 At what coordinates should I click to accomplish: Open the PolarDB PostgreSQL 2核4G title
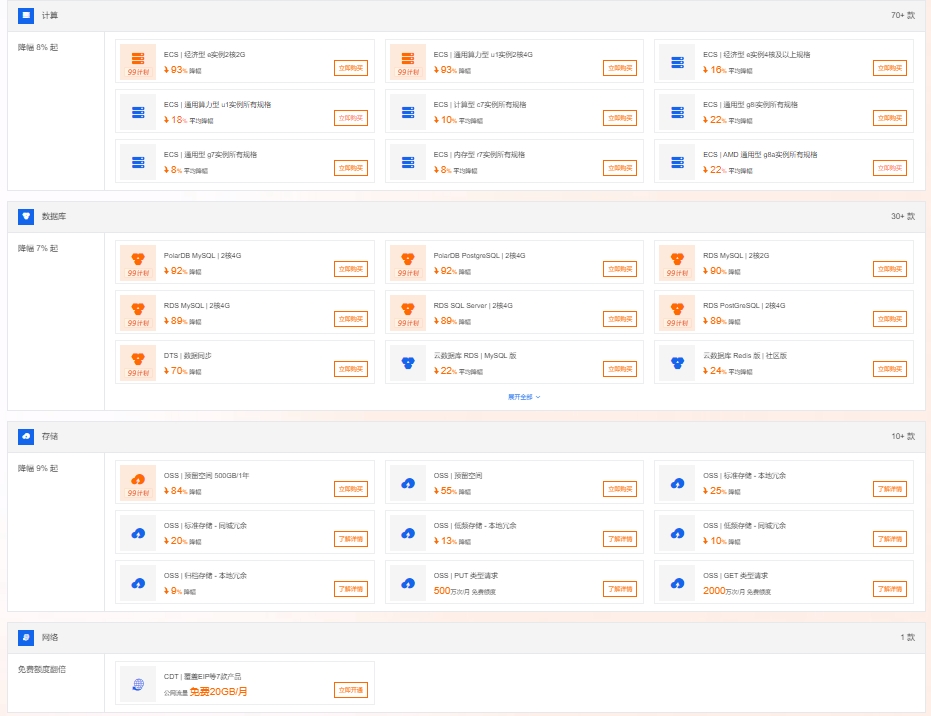coord(479,255)
